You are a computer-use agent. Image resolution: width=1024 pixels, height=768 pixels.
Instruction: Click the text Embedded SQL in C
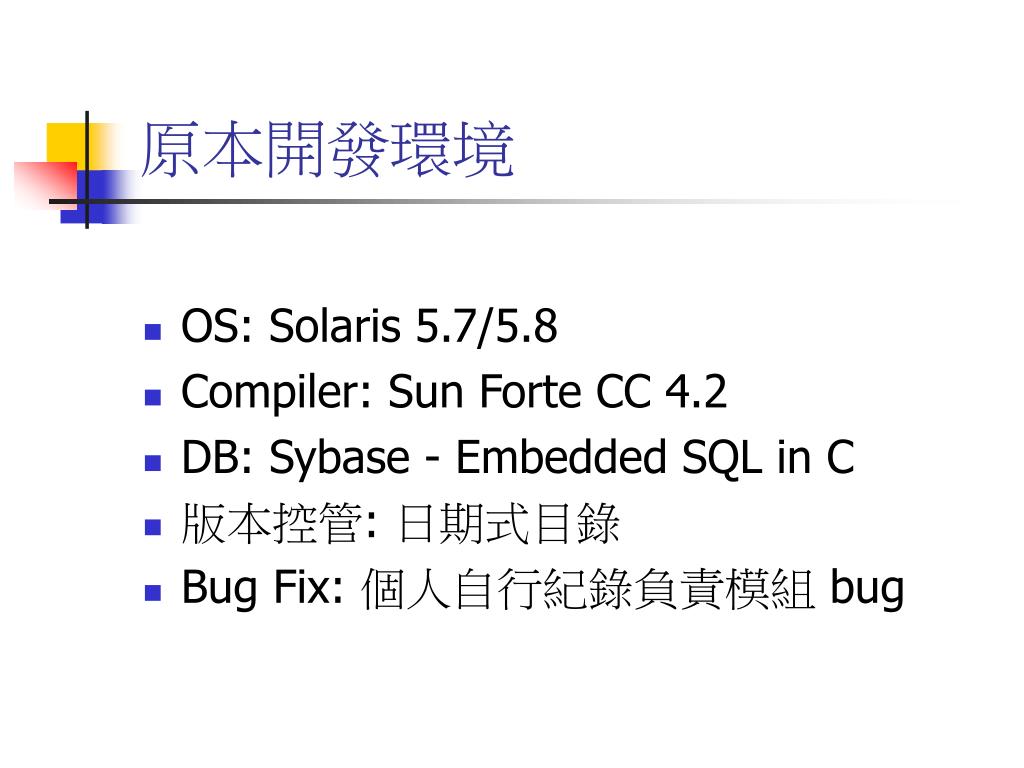pos(655,457)
